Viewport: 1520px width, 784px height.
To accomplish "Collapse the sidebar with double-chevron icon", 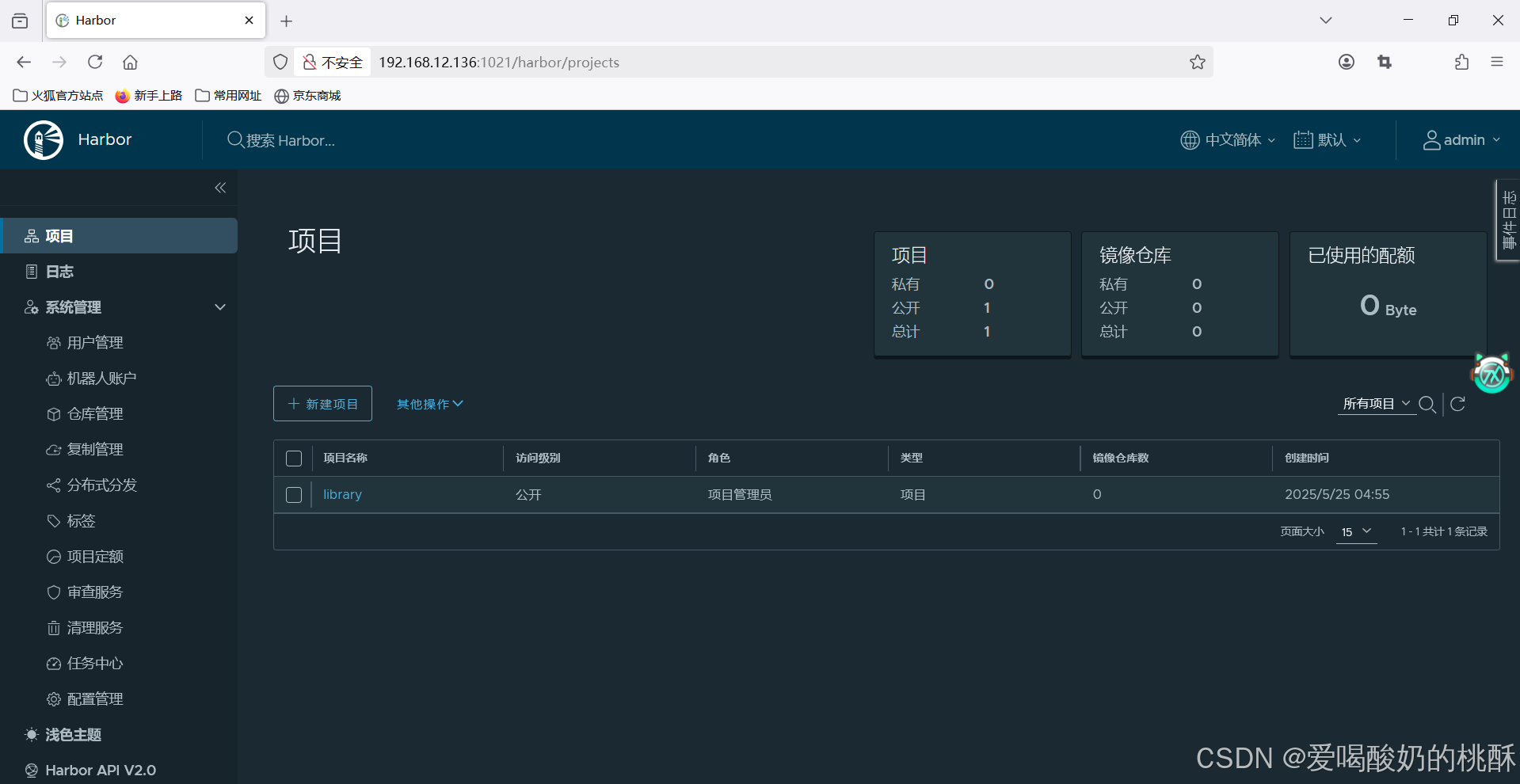I will pos(220,188).
